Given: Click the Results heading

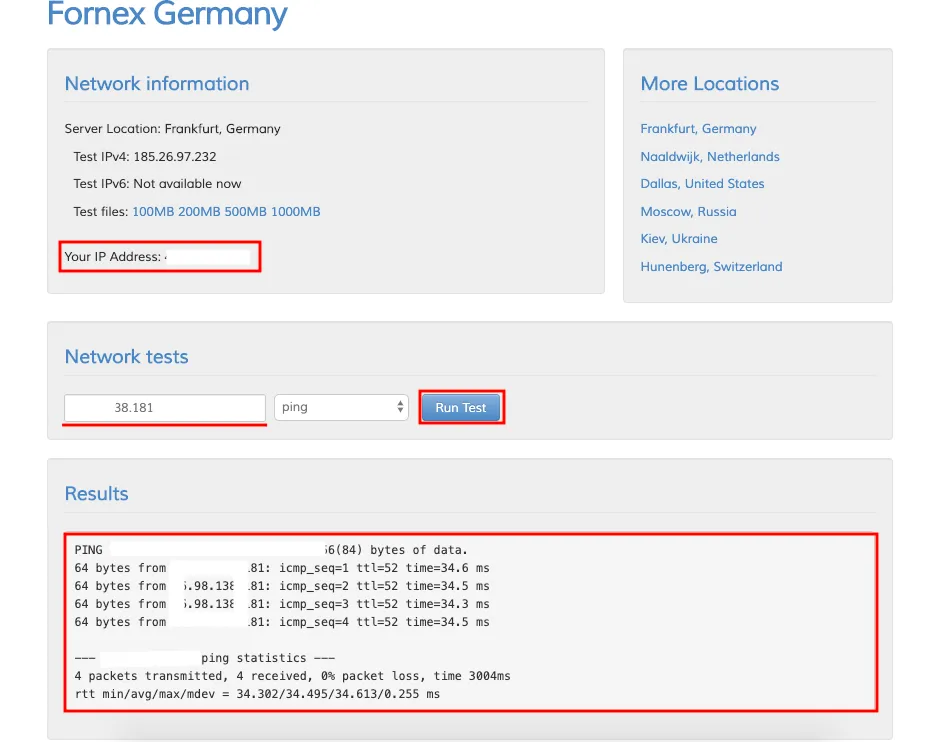Looking at the screenshot, I should pyautogui.click(x=96, y=494).
